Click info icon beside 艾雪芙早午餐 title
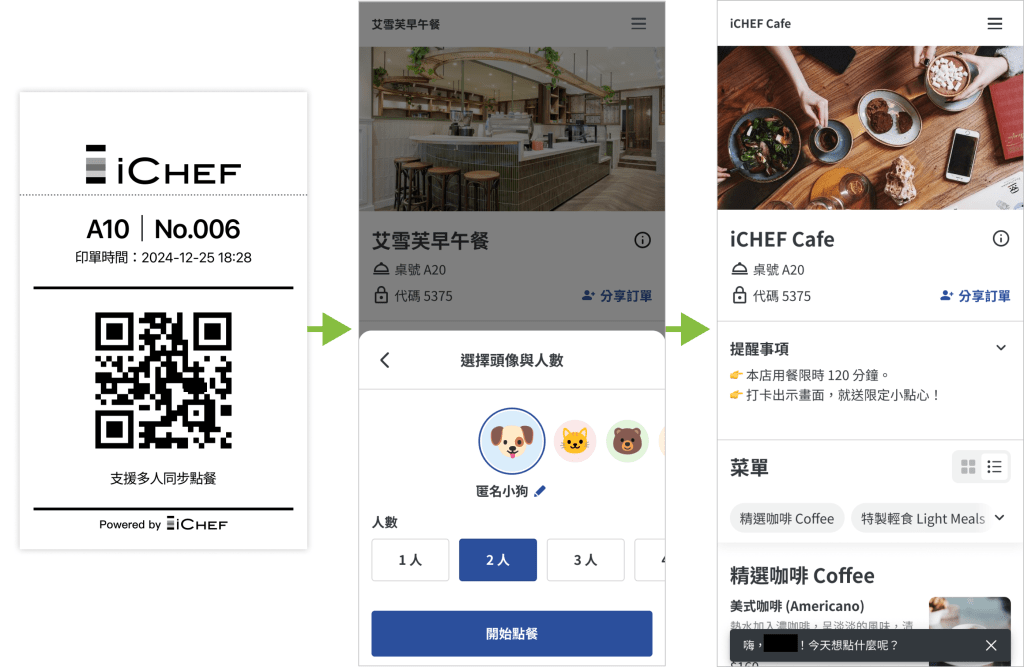The height and width of the screenshot is (667, 1024). pos(642,240)
